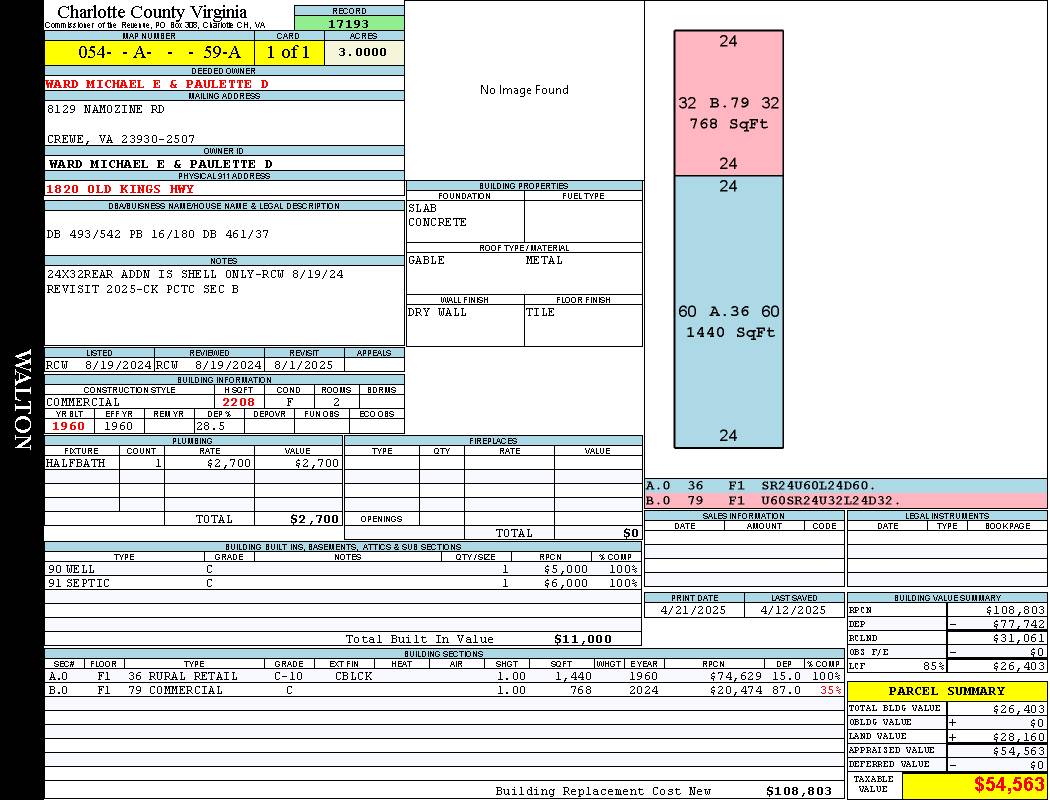Select building section B.0 Commercial row
Image resolution: width=1050 pixels, height=800 pixels.
[x=444, y=690]
